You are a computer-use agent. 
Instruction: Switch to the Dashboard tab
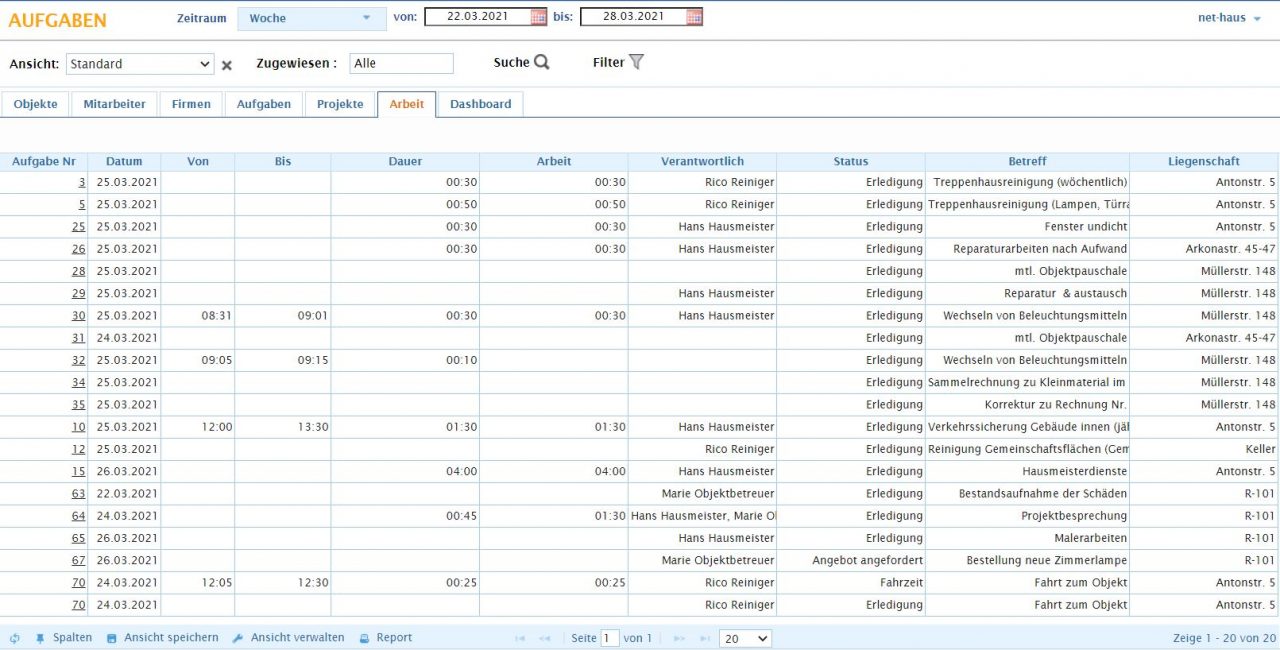pos(481,103)
